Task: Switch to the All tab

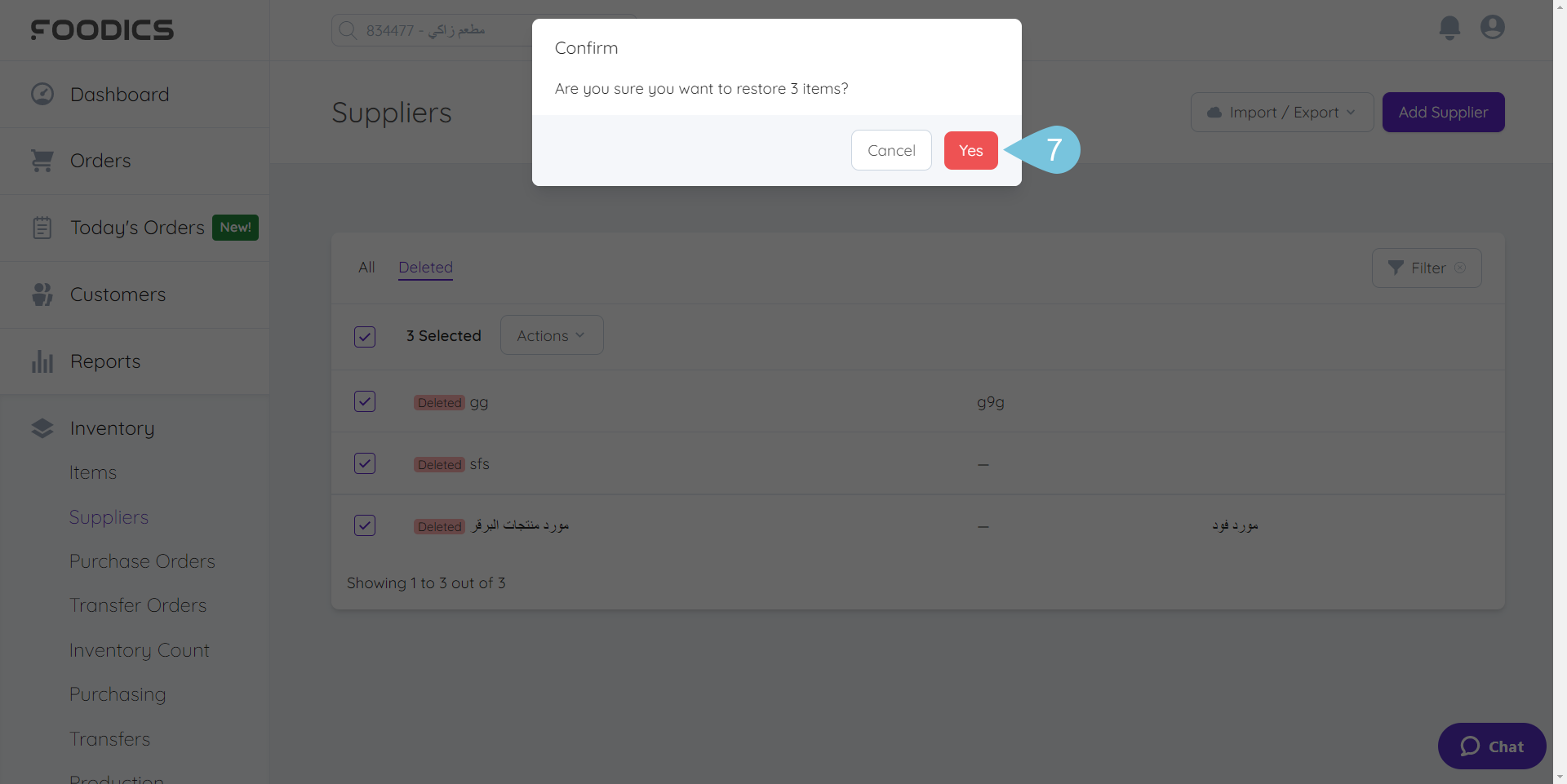Action: [366, 268]
